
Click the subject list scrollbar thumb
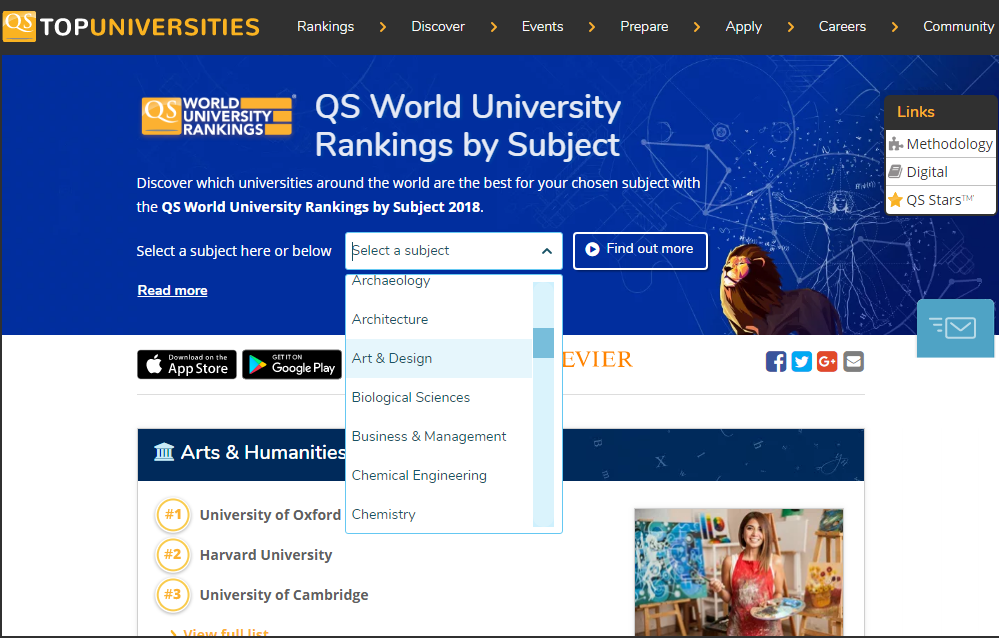pos(543,343)
